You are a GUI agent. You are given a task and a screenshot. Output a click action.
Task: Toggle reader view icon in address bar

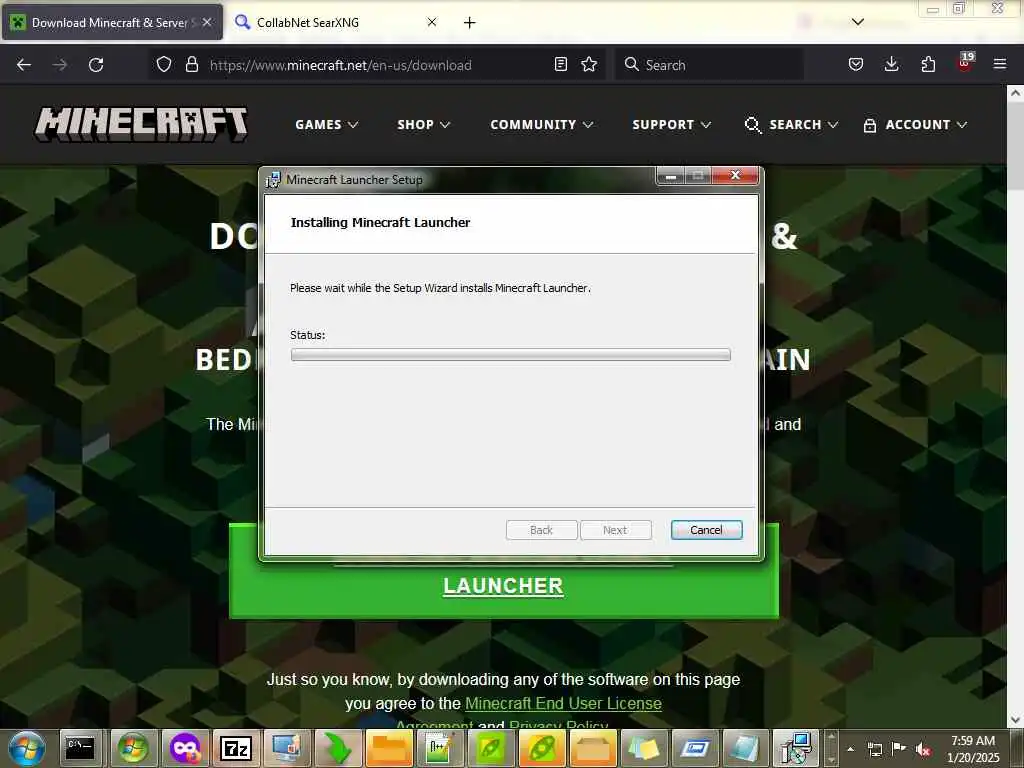point(560,64)
